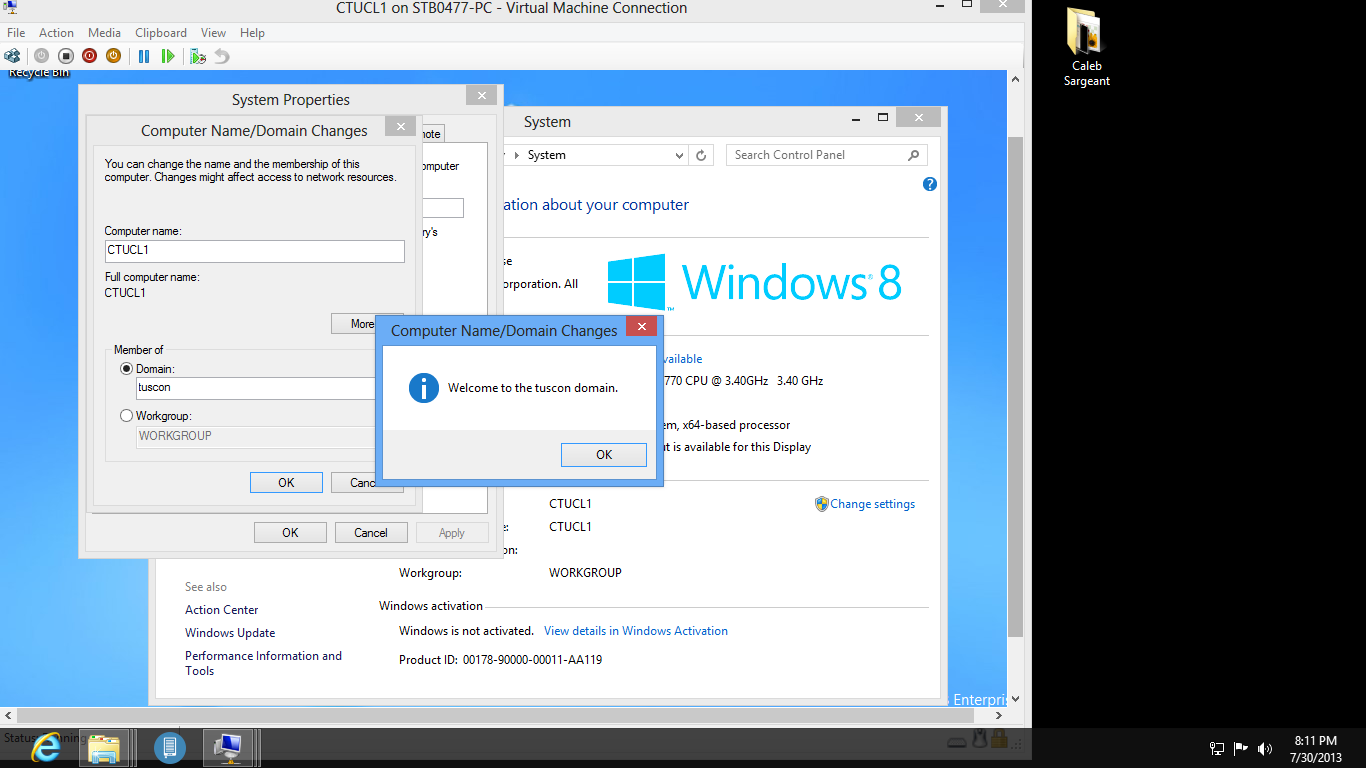Take a snapshot of the virtual machine
This screenshot has width=1366, height=768.
click(198, 56)
